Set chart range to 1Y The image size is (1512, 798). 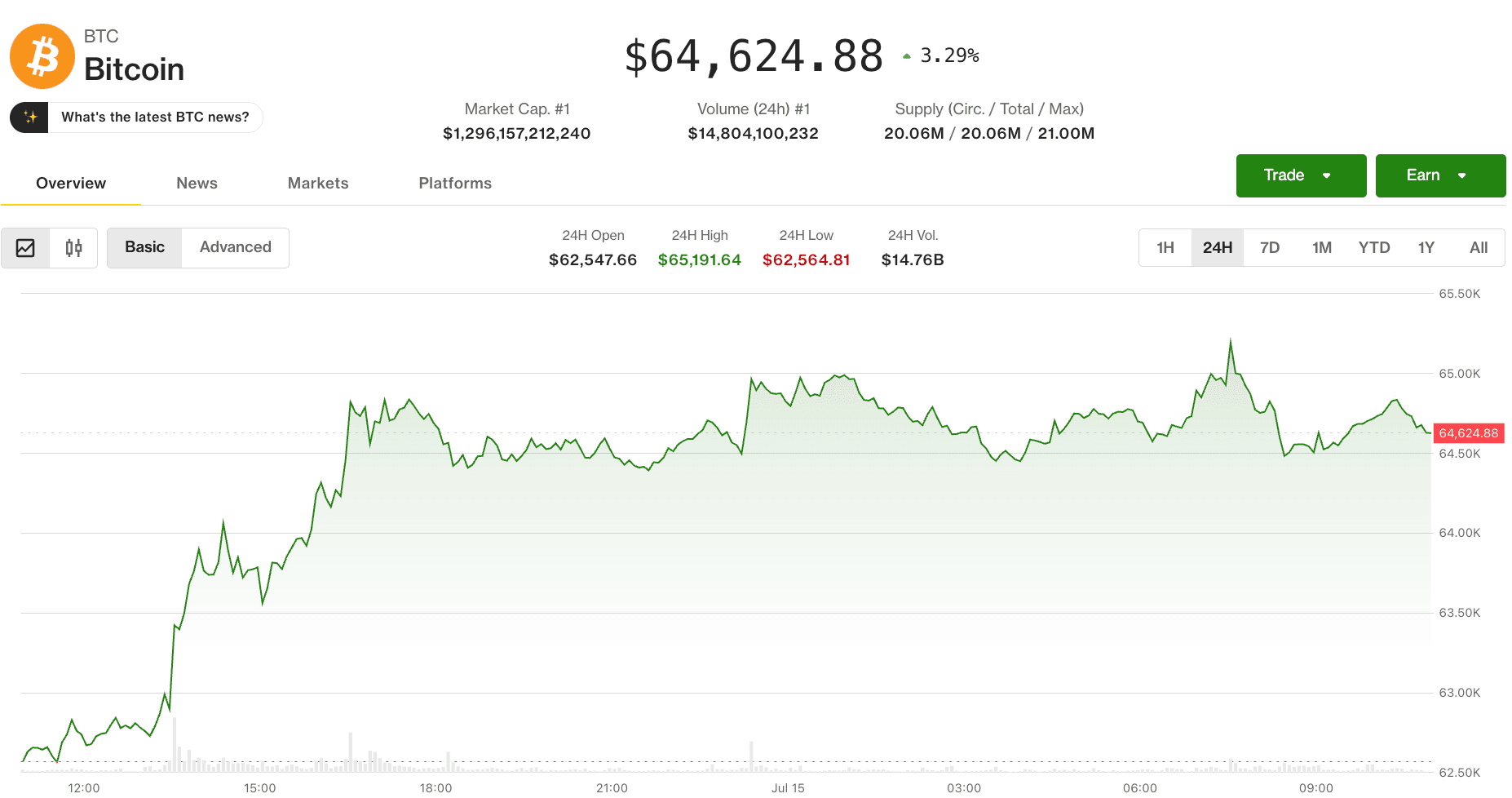[1426, 248]
